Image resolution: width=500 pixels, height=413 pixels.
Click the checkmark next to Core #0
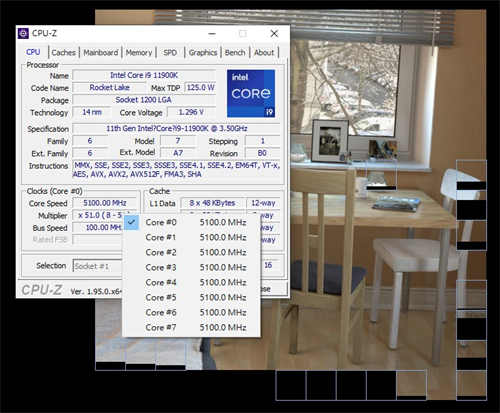[132, 222]
